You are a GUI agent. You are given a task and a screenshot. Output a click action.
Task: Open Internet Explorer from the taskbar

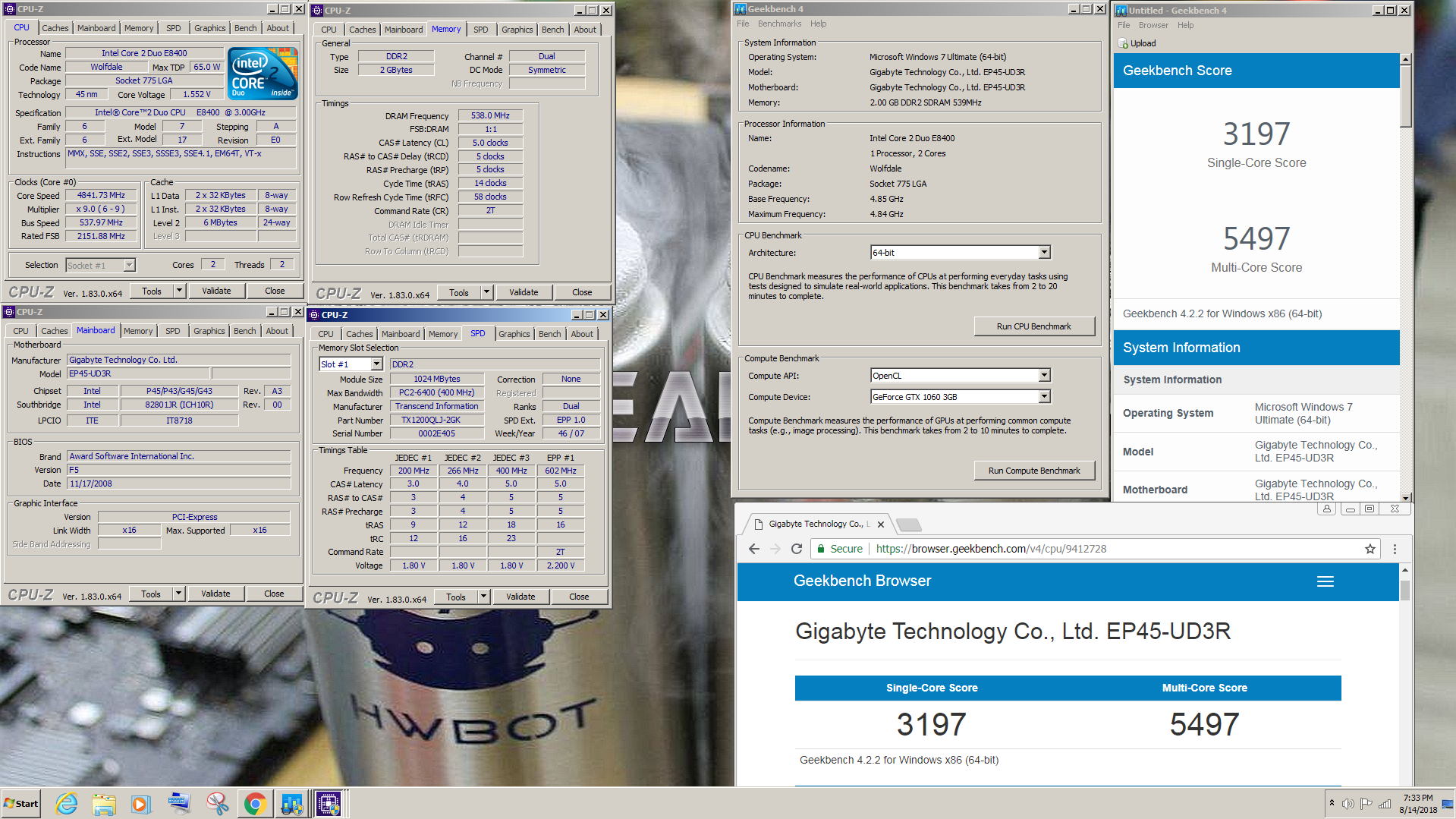pos(67,804)
